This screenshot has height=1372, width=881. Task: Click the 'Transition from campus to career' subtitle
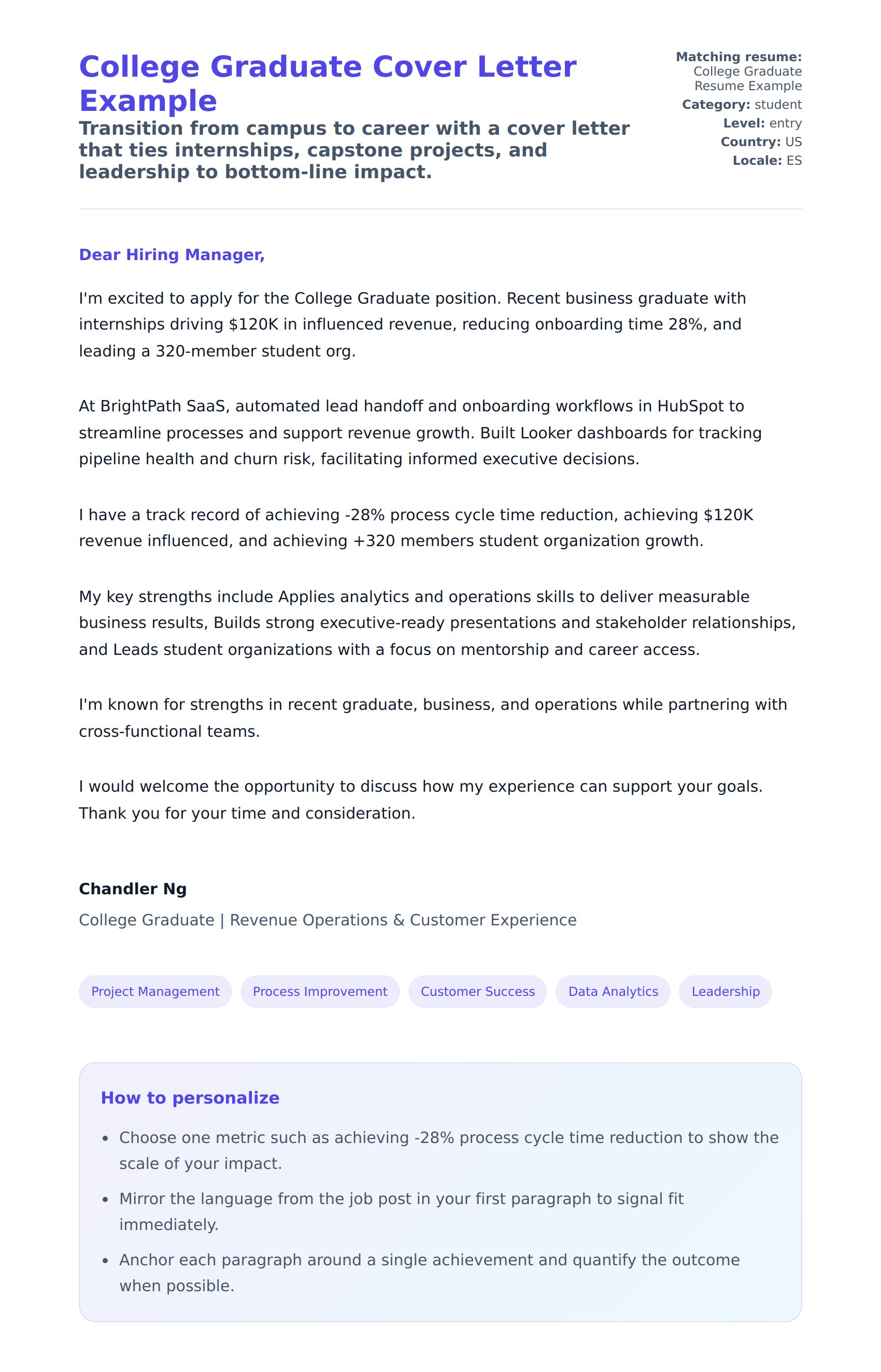pyautogui.click(x=354, y=150)
